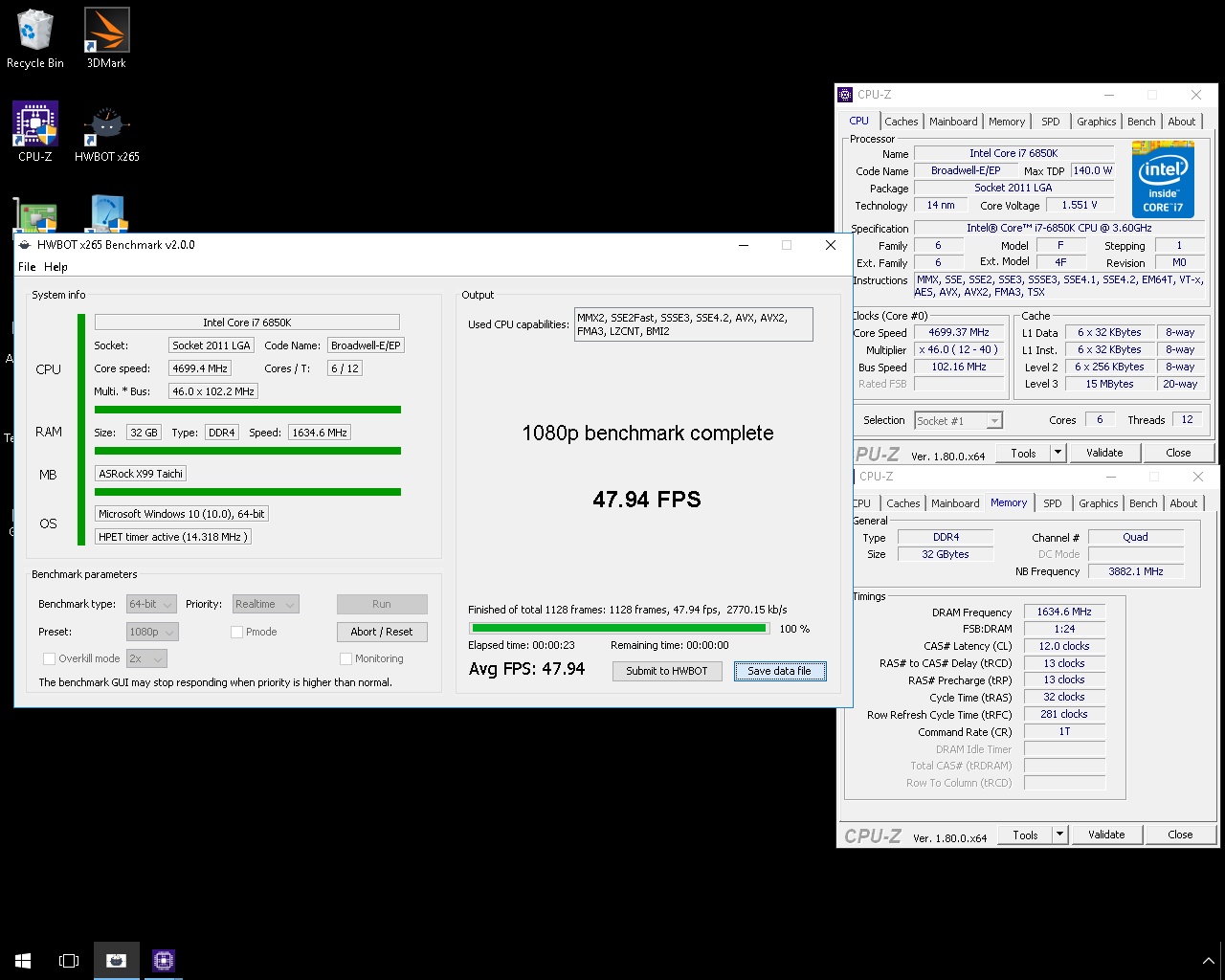Open Task View on the taskbar
Image resolution: width=1225 pixels, height=980 pixels.
click(x=69, y=960)
